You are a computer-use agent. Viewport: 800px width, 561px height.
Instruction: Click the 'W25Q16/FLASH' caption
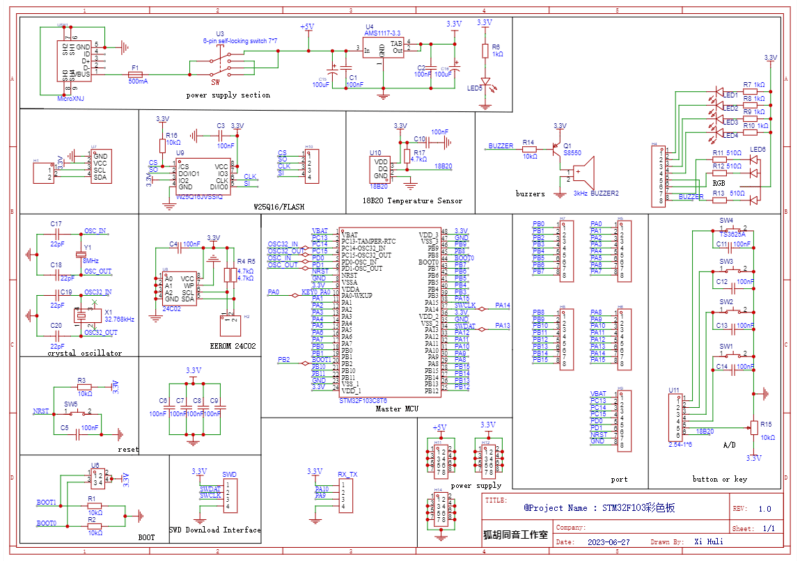click(279, 207)
